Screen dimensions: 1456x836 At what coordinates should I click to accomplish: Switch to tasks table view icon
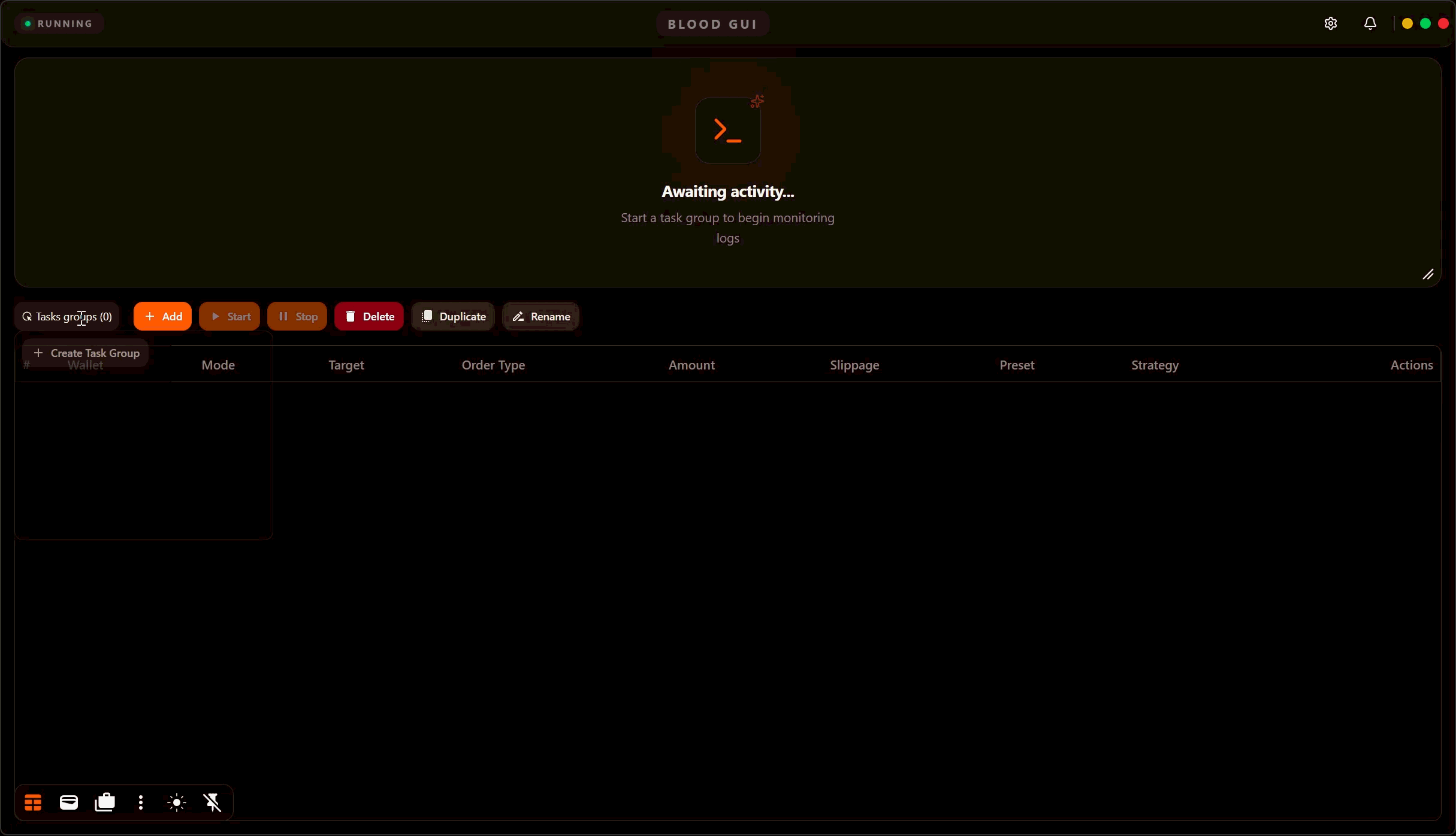(x=33, y=802)
